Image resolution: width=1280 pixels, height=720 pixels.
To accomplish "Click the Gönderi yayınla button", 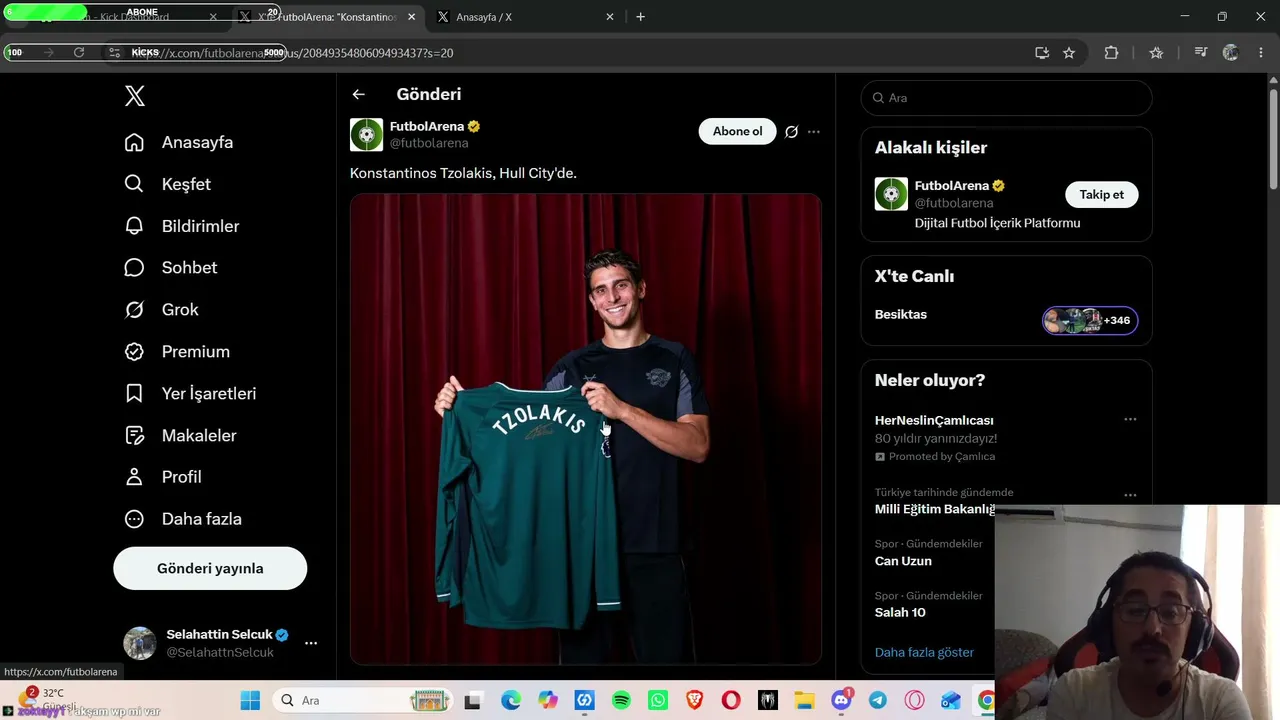I will pyautogui.click(x=210, y=568).
